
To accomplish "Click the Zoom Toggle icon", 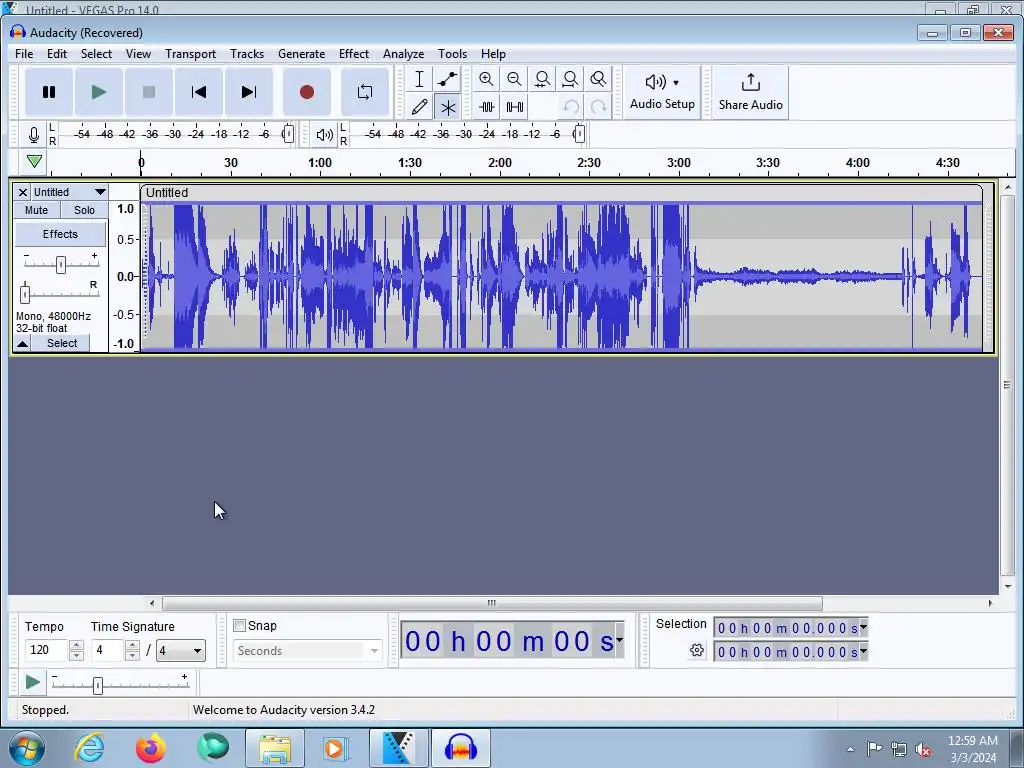I will coord(598,80).
